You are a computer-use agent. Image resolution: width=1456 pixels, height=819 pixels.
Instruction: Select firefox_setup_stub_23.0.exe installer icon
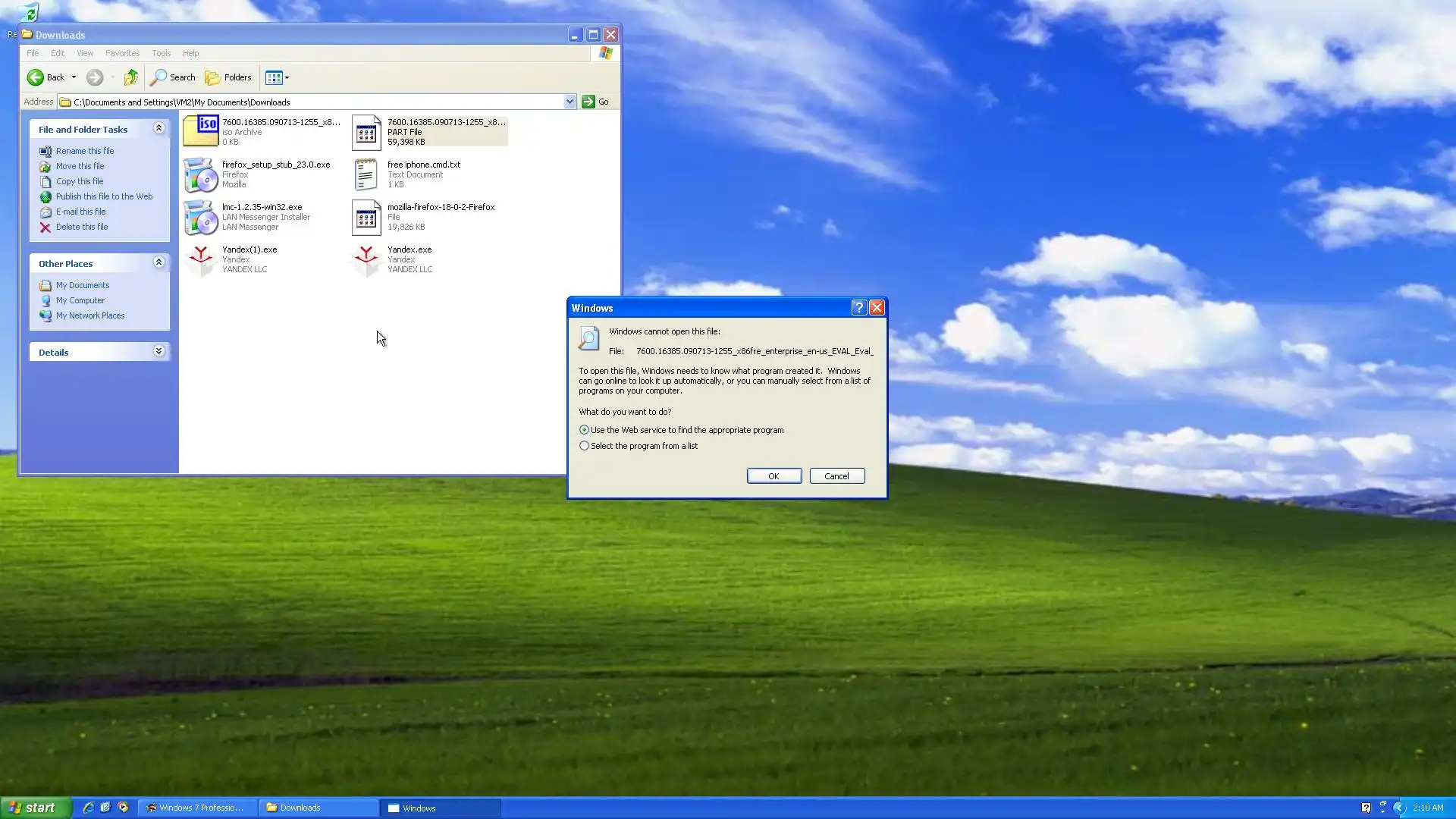click(201, 175)
